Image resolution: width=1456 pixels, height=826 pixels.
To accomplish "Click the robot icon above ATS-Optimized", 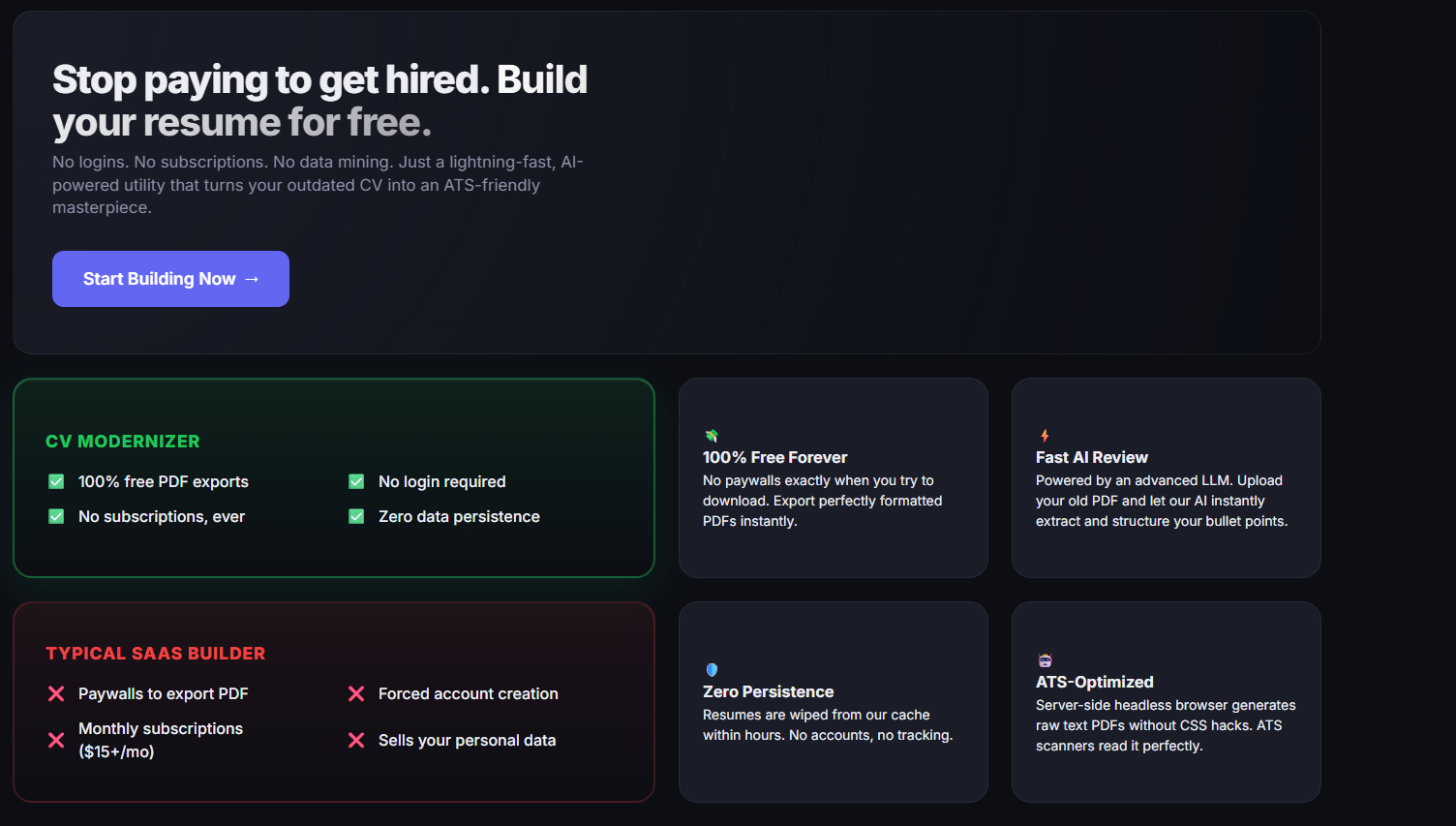I will [x=1045, y=660].
